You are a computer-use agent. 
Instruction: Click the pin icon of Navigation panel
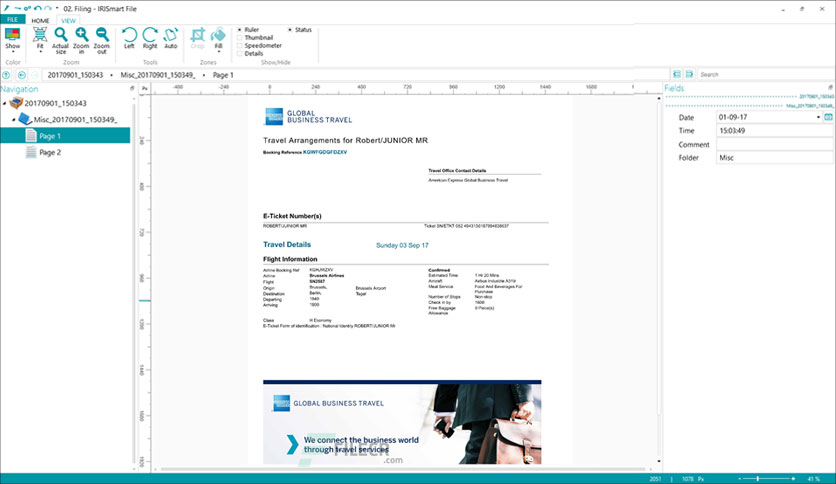(132, 88)
